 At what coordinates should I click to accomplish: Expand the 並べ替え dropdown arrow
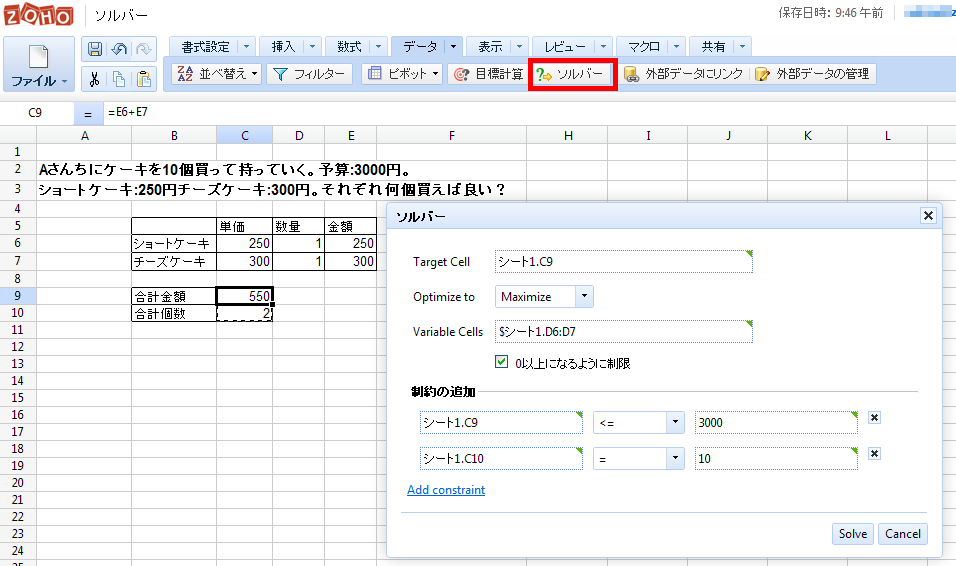click(x=255, y=74)
